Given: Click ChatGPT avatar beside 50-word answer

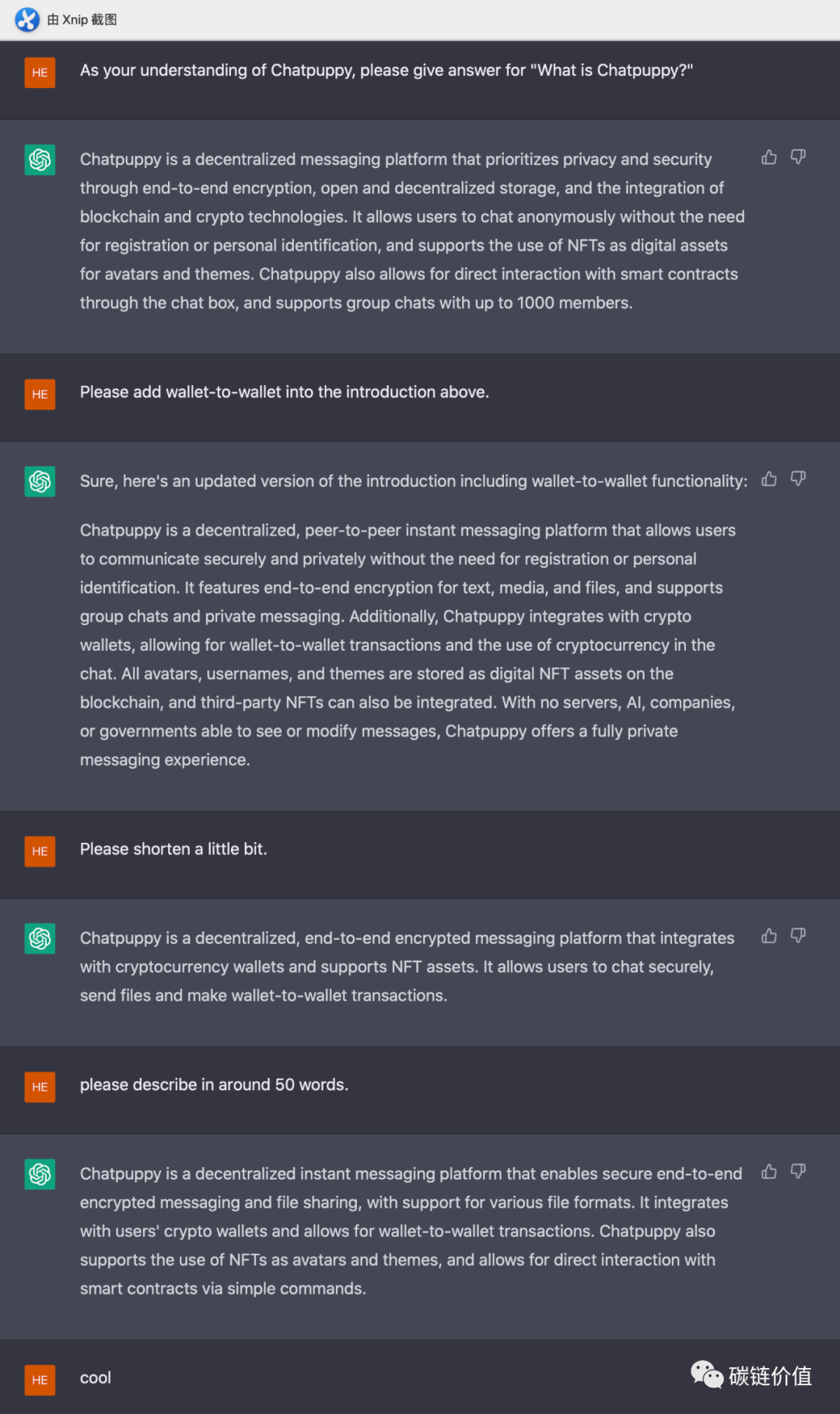Looking at the screenshot, I should (40, 1174).
